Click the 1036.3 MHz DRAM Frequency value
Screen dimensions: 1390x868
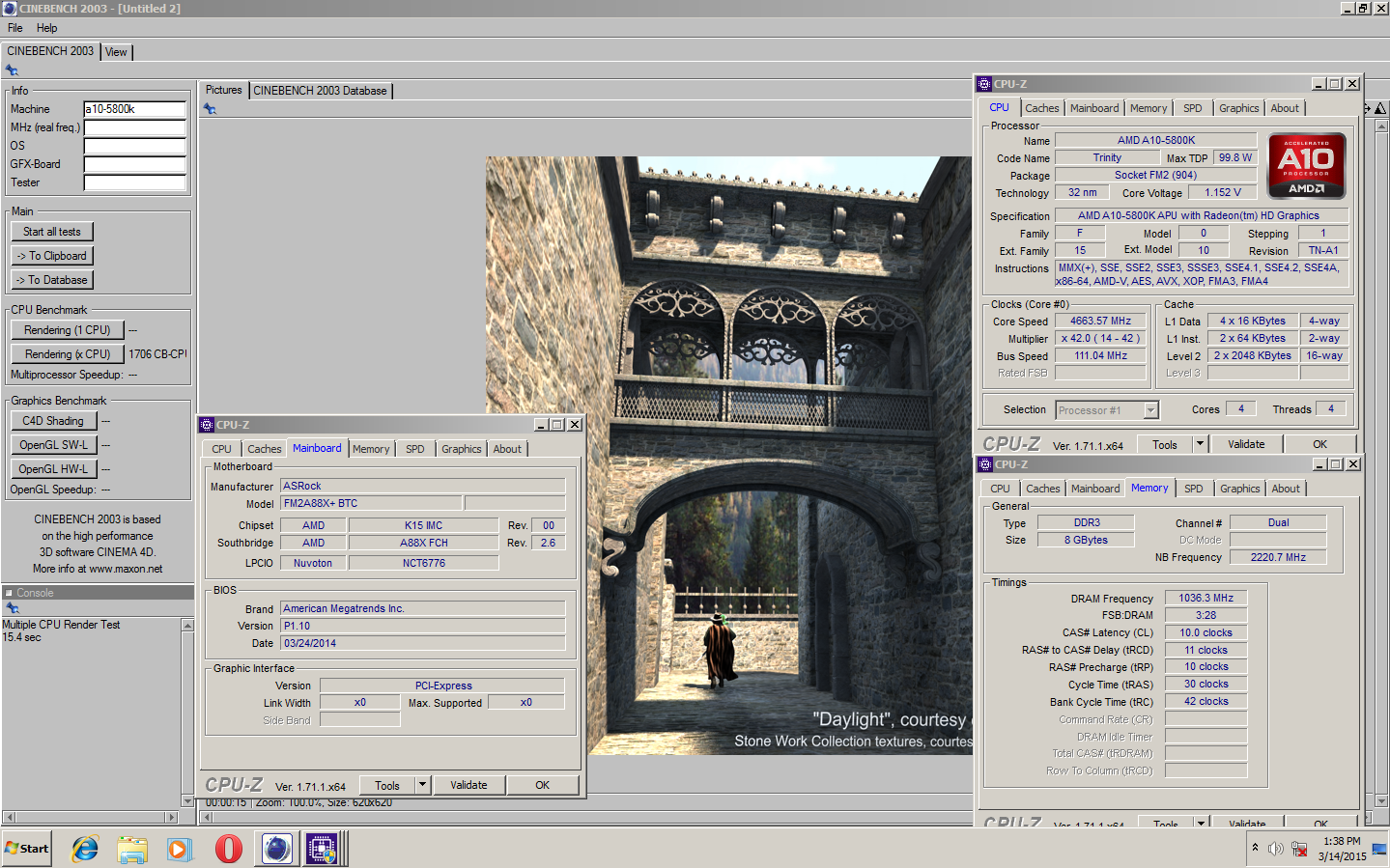point(1206,598)
